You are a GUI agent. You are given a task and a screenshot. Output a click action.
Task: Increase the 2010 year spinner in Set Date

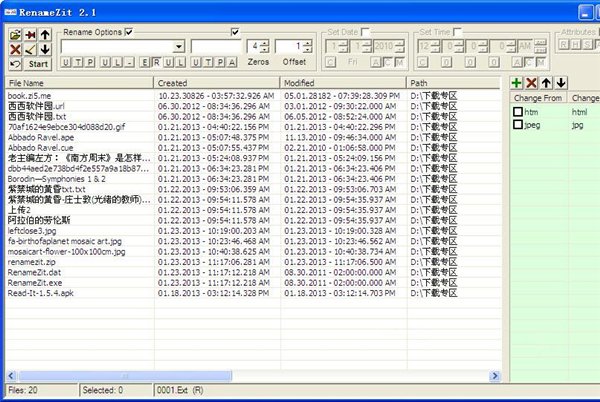(399, 44)
